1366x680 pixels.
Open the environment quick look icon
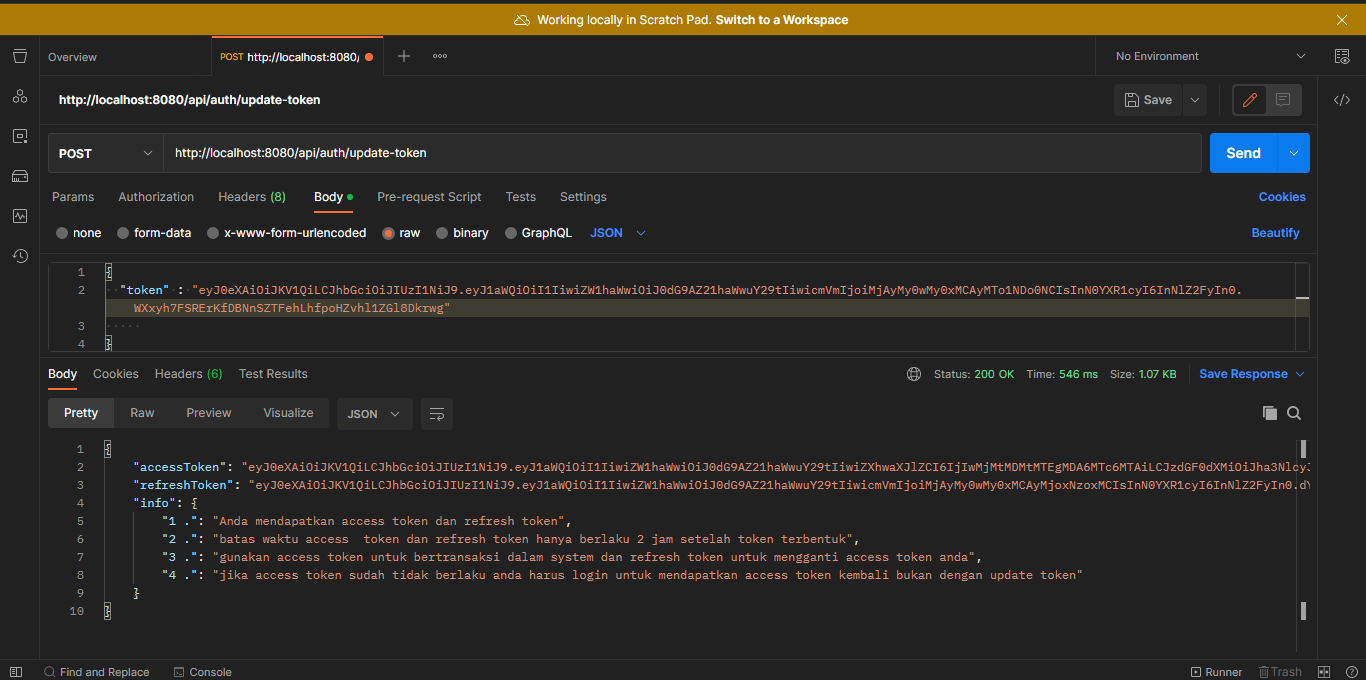click(1342, 56)
